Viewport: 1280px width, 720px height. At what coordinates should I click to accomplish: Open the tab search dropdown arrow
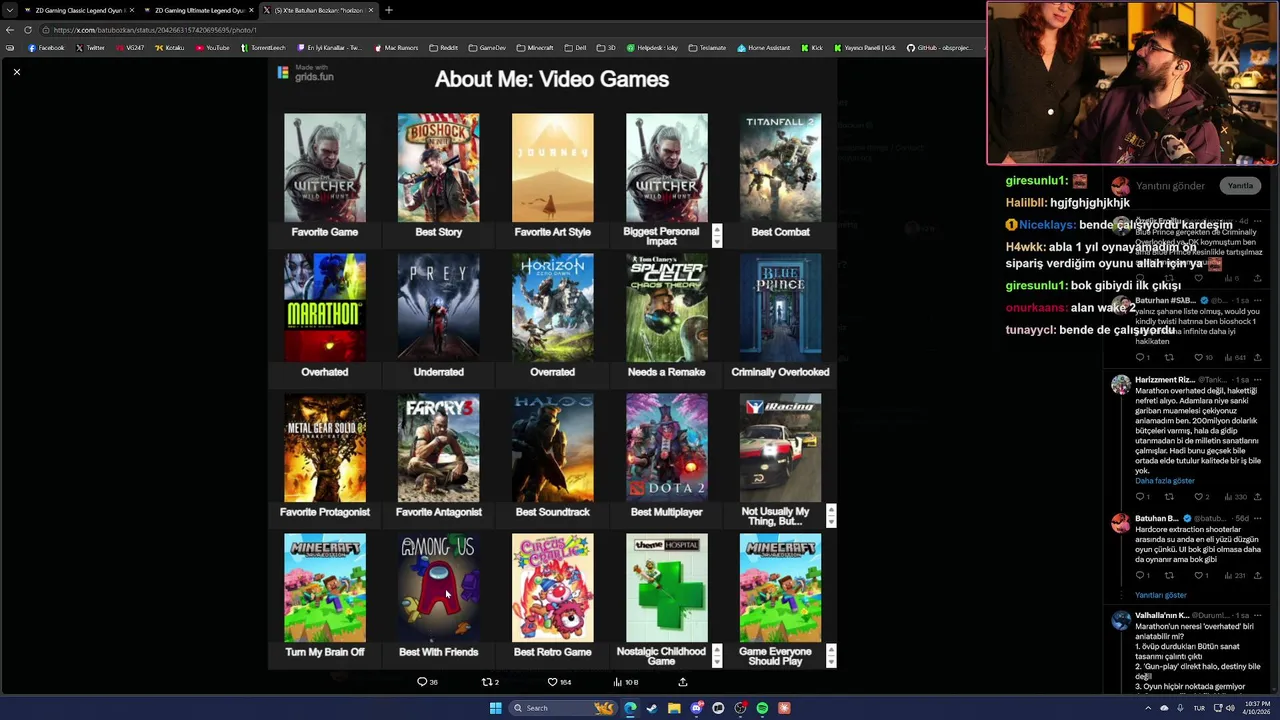[x=9, y=10]
